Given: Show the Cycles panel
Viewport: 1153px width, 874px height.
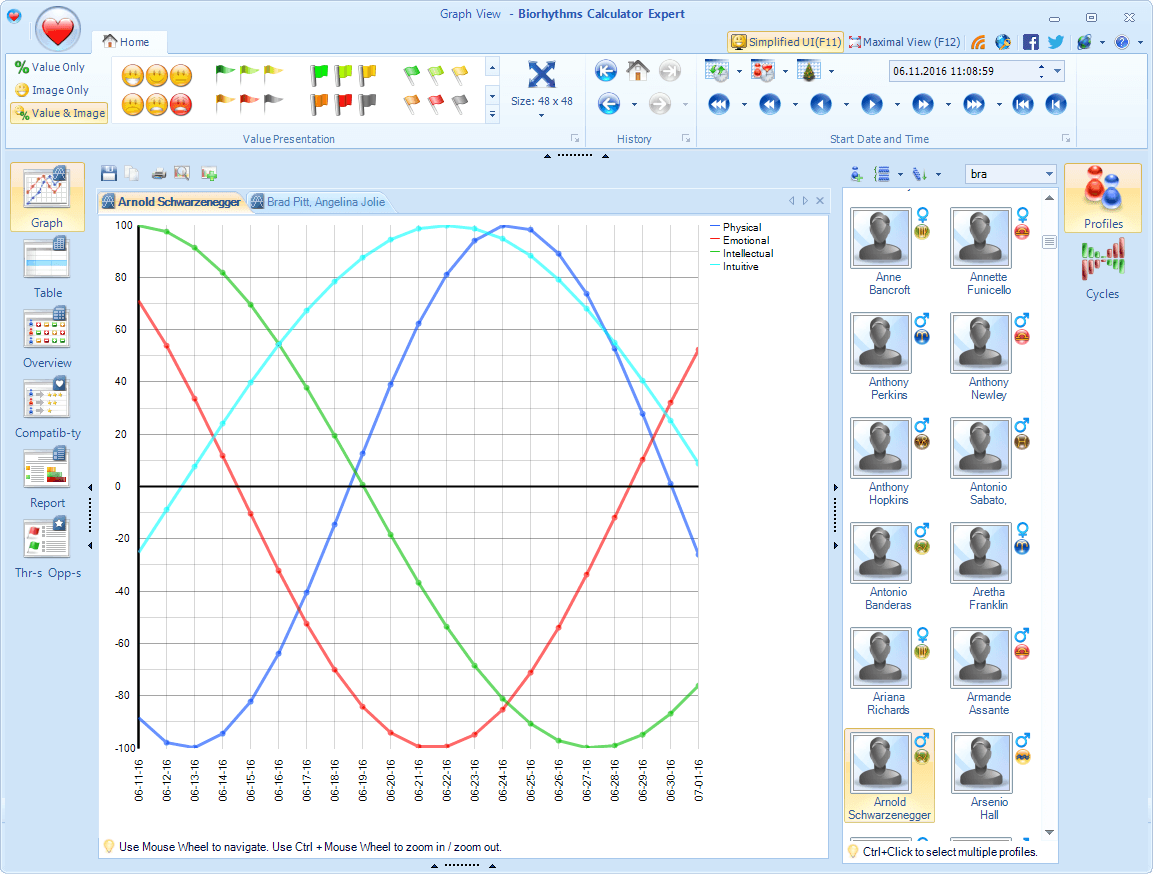Looking at the screenshot, I should (1102, 268).
